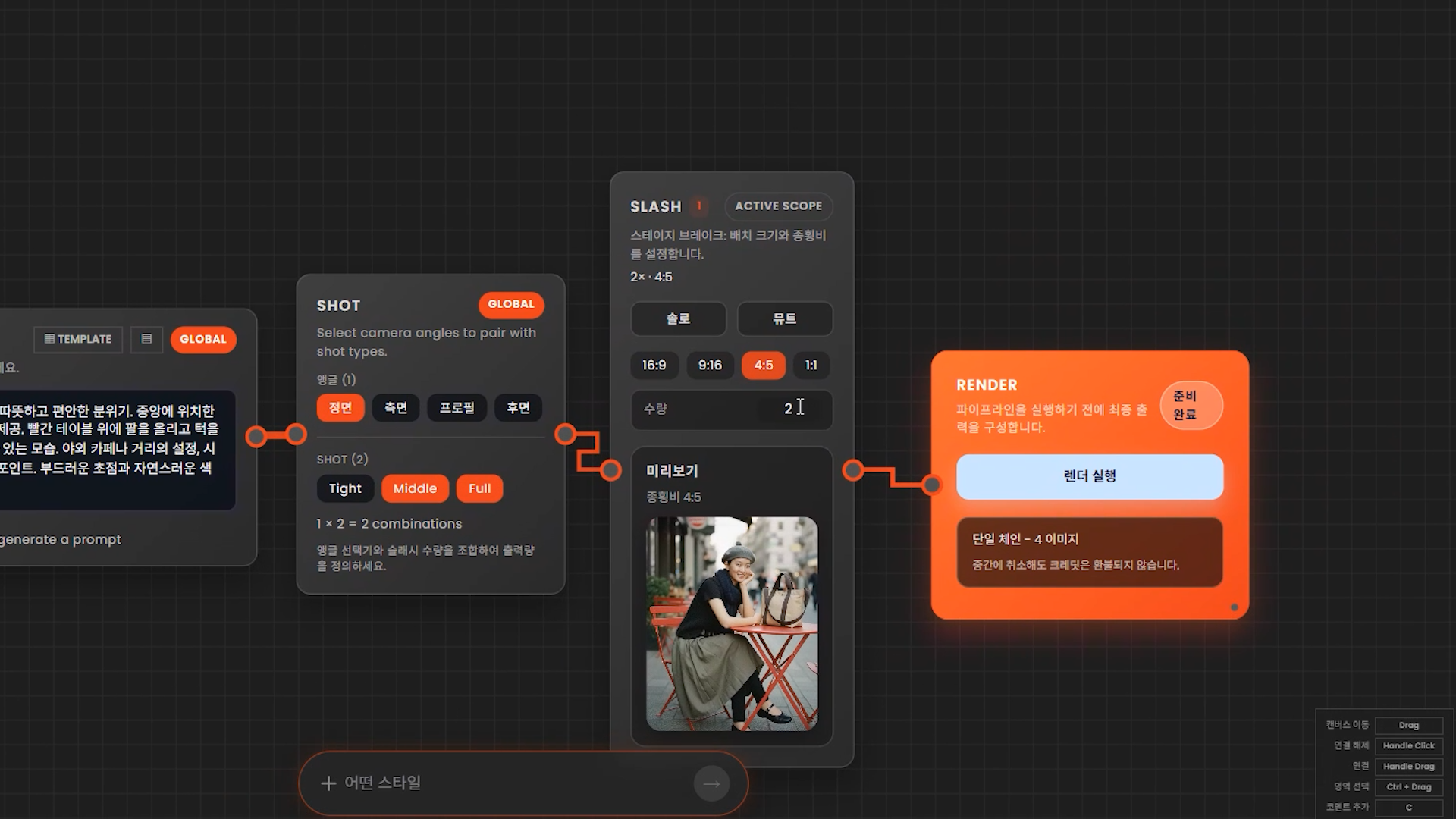This screenshot has height=819, width=1456.
Task: Click the plus icon in style prompt bar
Action: pos(328,783)
